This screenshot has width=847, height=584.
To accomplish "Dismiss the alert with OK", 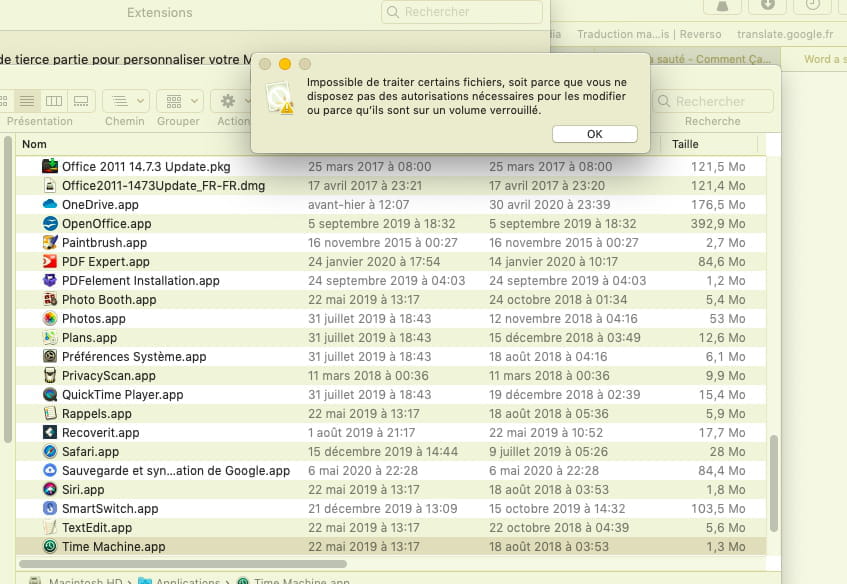I will (595, 134).
